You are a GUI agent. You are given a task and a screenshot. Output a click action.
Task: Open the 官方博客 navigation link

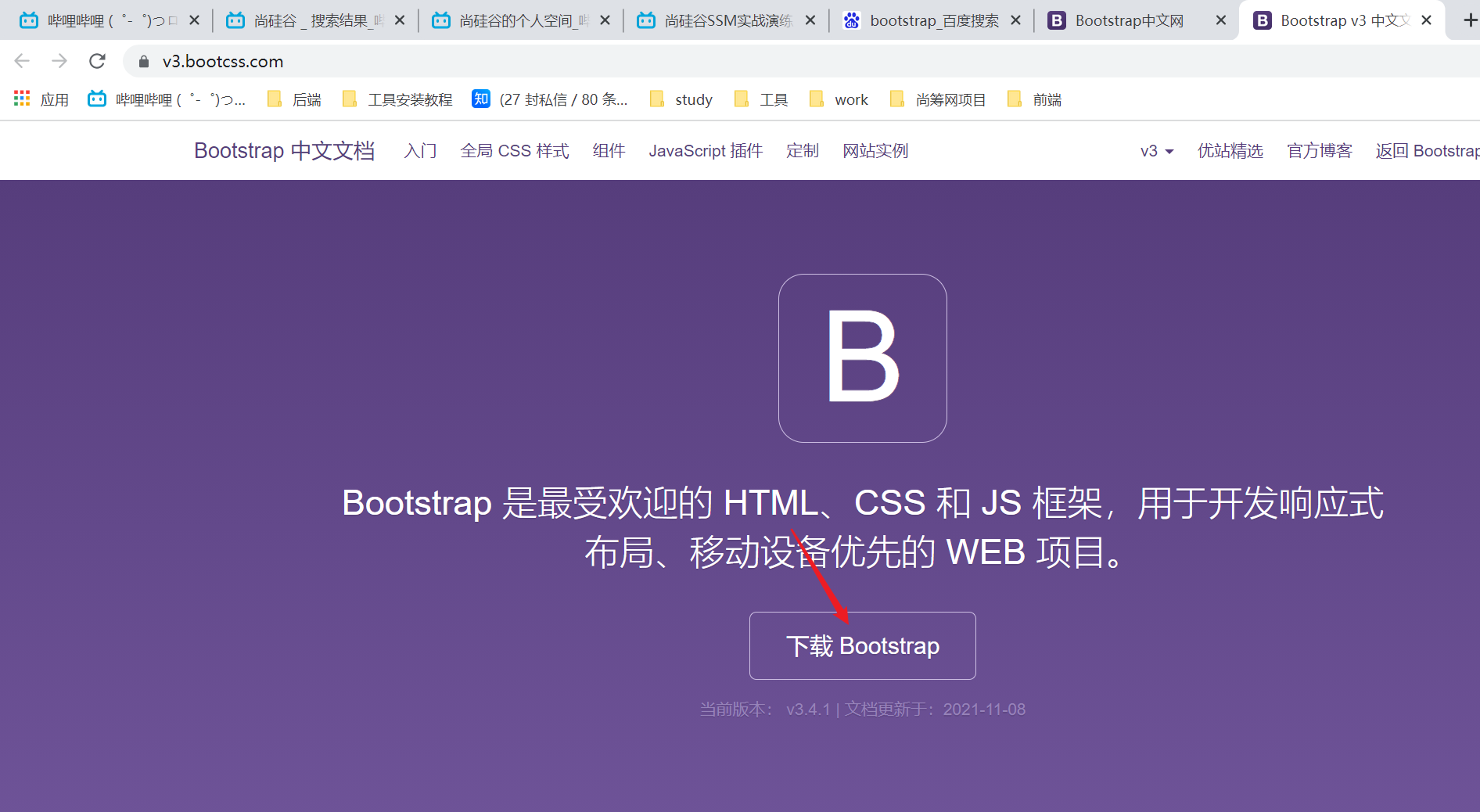pyautogui.click(x=1320, y=151)
